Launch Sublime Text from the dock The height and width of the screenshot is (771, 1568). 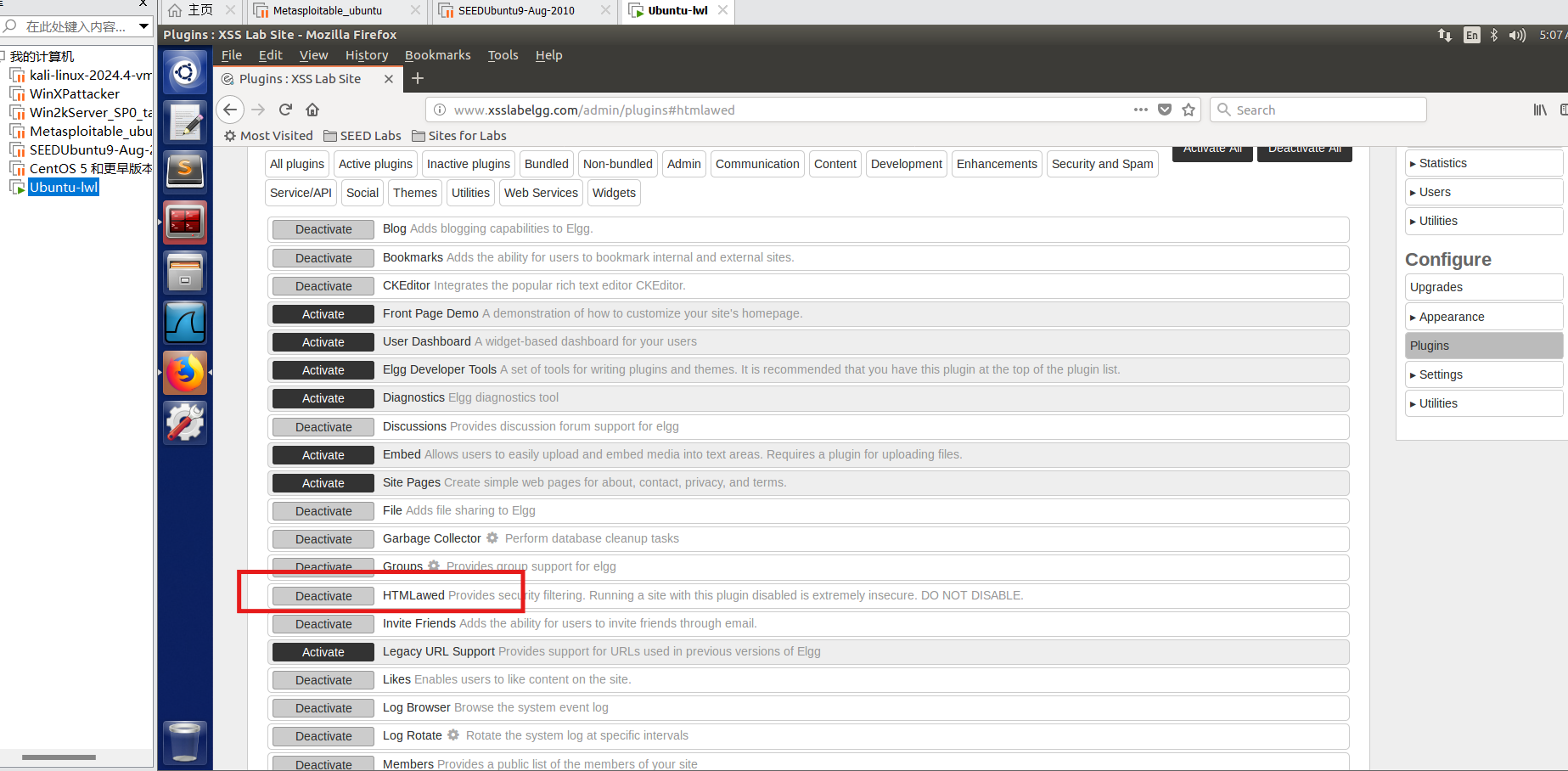click(x=185, y=172)
